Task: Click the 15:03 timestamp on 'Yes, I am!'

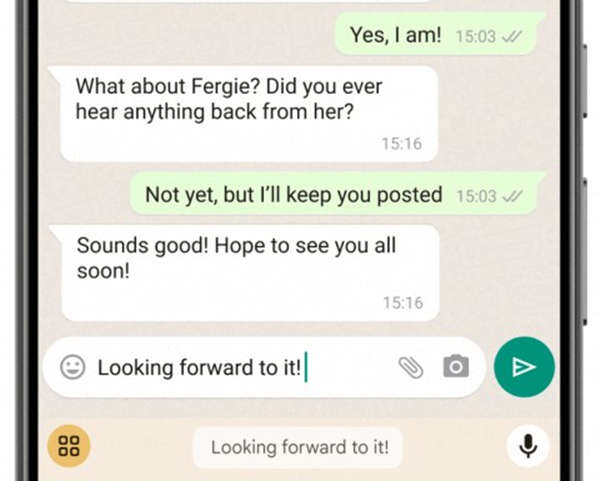Action: coord(476,37)
